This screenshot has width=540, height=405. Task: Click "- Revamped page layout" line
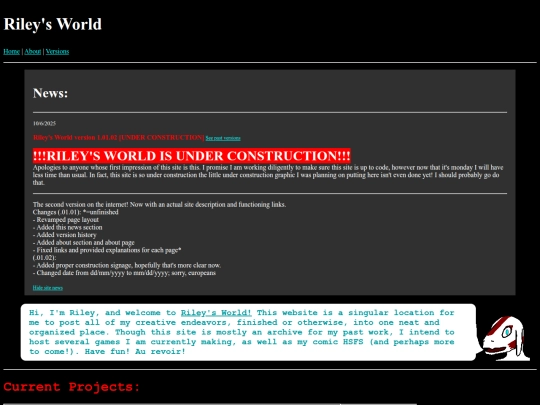click(x=66, y=220)
